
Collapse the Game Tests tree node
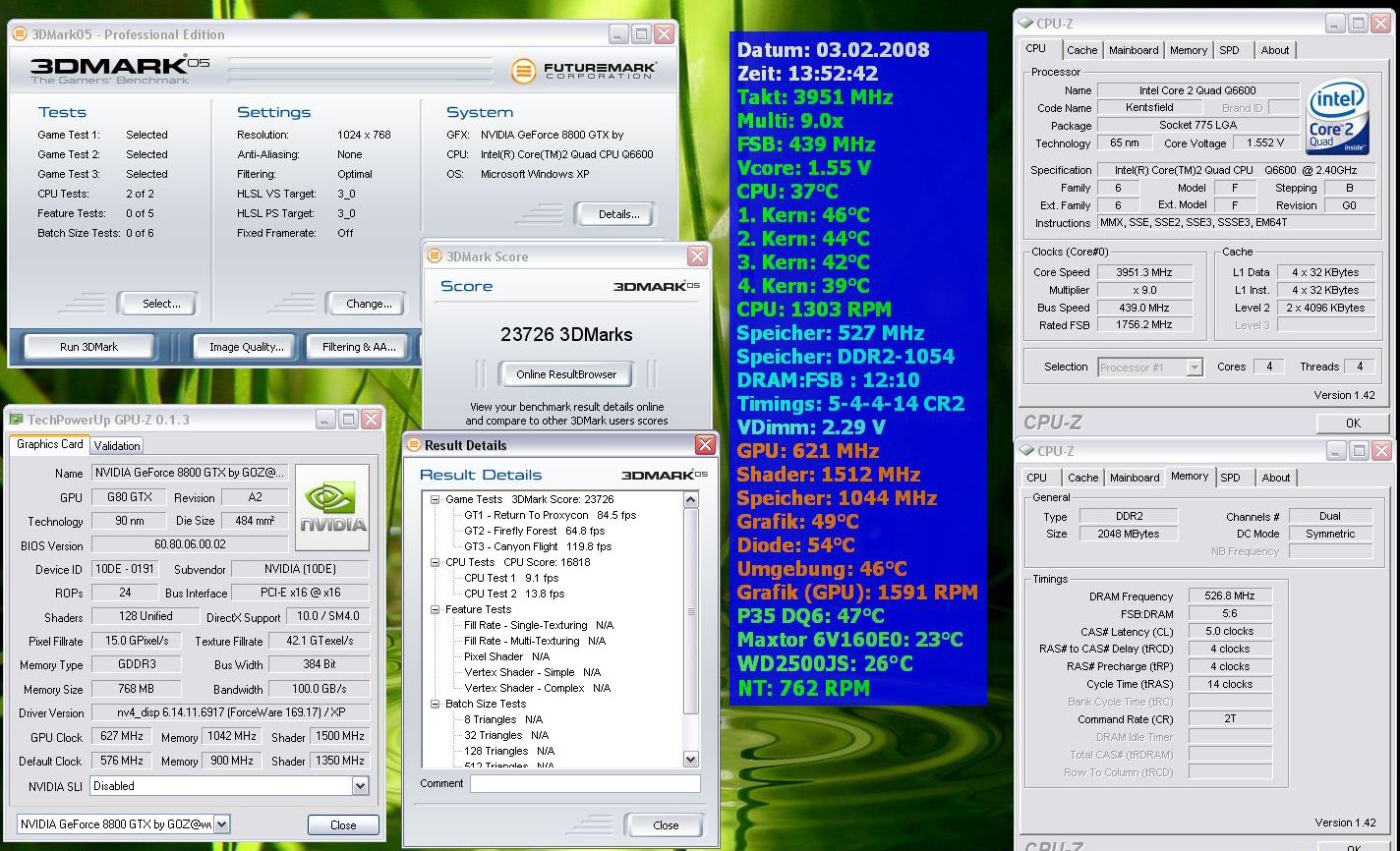click(x=436, y=499)
